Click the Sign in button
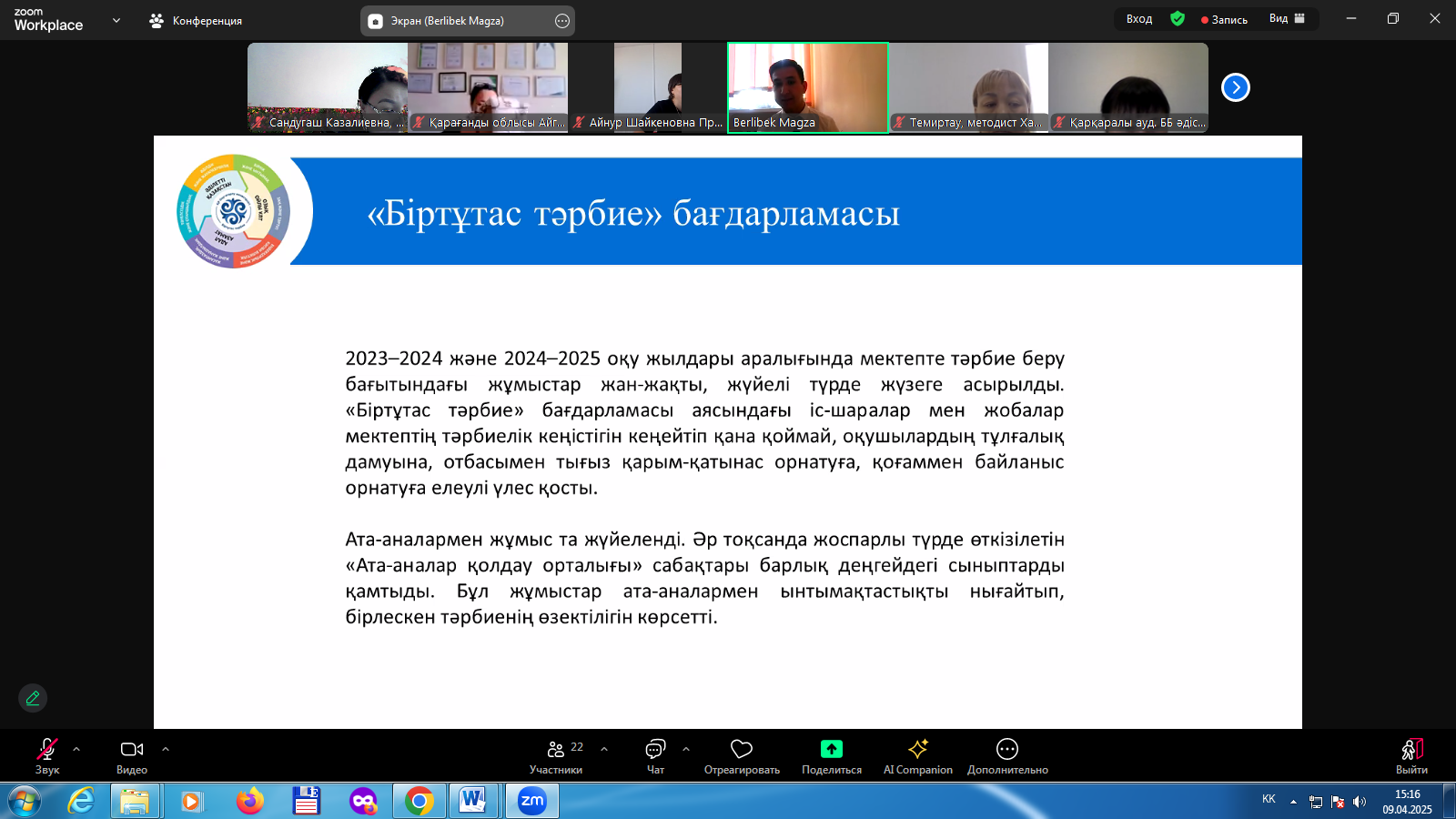The height and width of the screenshot is (819, 1456). click(x=1138, y=19)
